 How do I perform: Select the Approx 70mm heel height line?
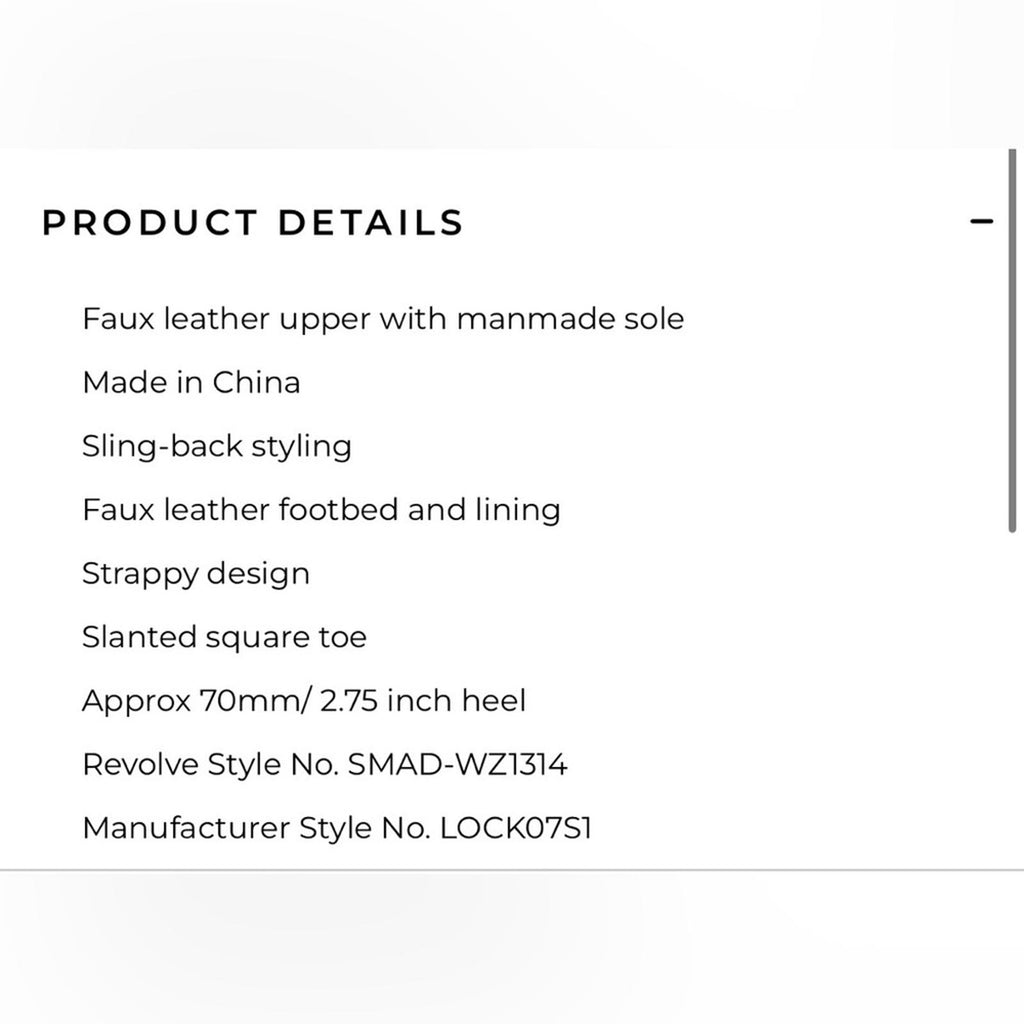pyautogui.click(x=304, y=700)
